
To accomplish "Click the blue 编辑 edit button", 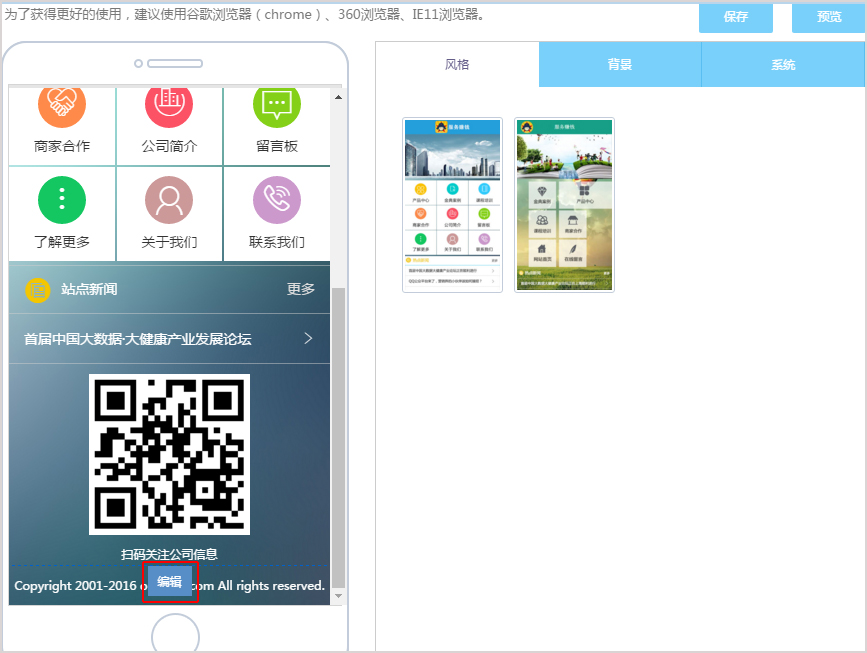I will tap(170, 581).
